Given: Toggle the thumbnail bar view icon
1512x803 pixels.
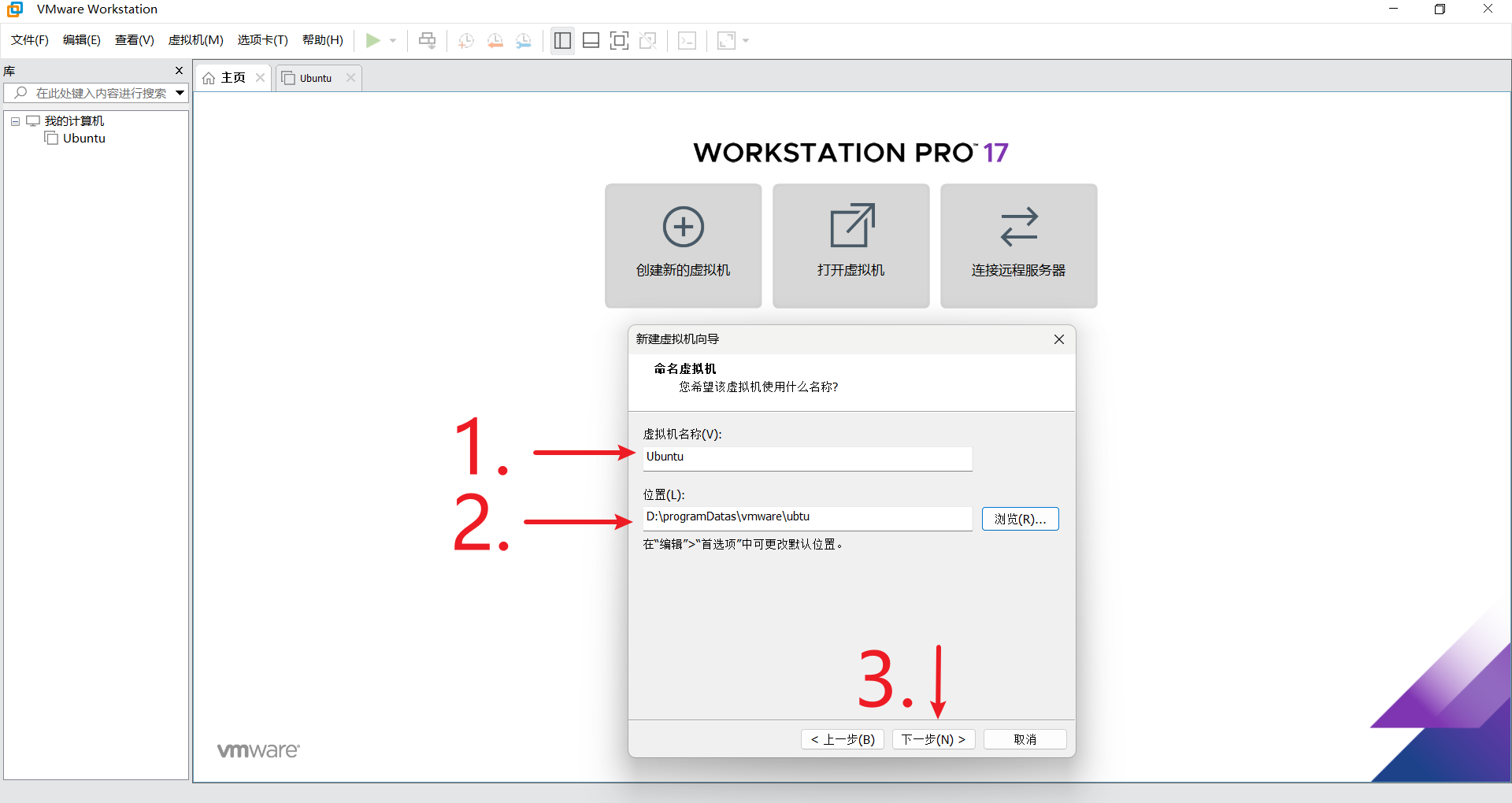Looking at the screenshot, I should tap(591, 40).
